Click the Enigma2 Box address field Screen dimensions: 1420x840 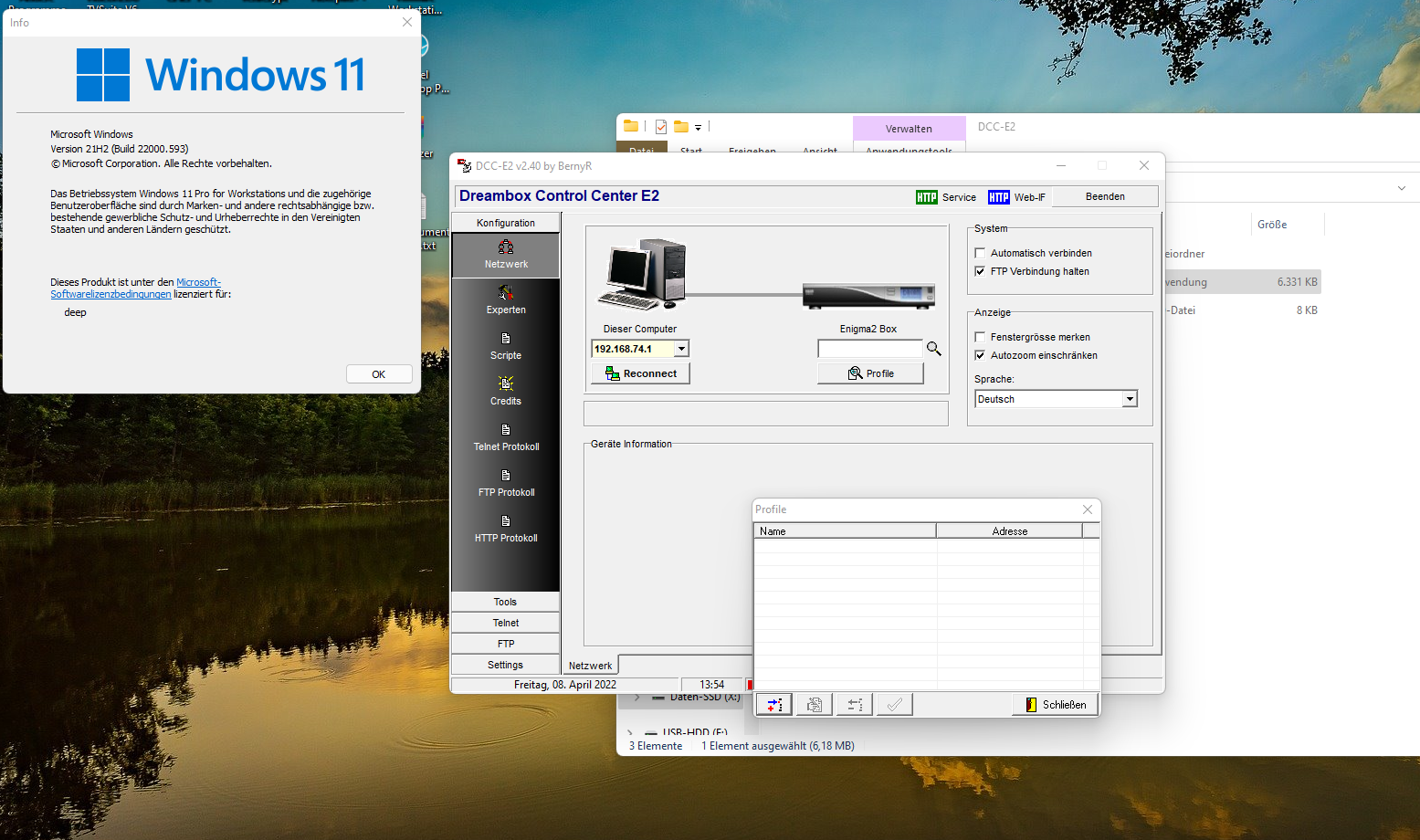[x=870, y=349]
